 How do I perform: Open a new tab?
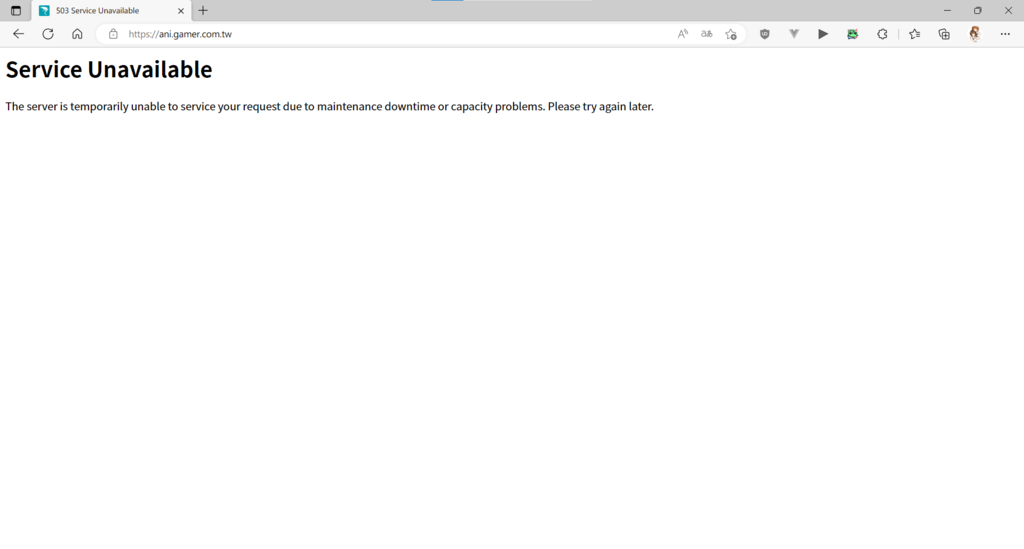(x=203, y=10)
